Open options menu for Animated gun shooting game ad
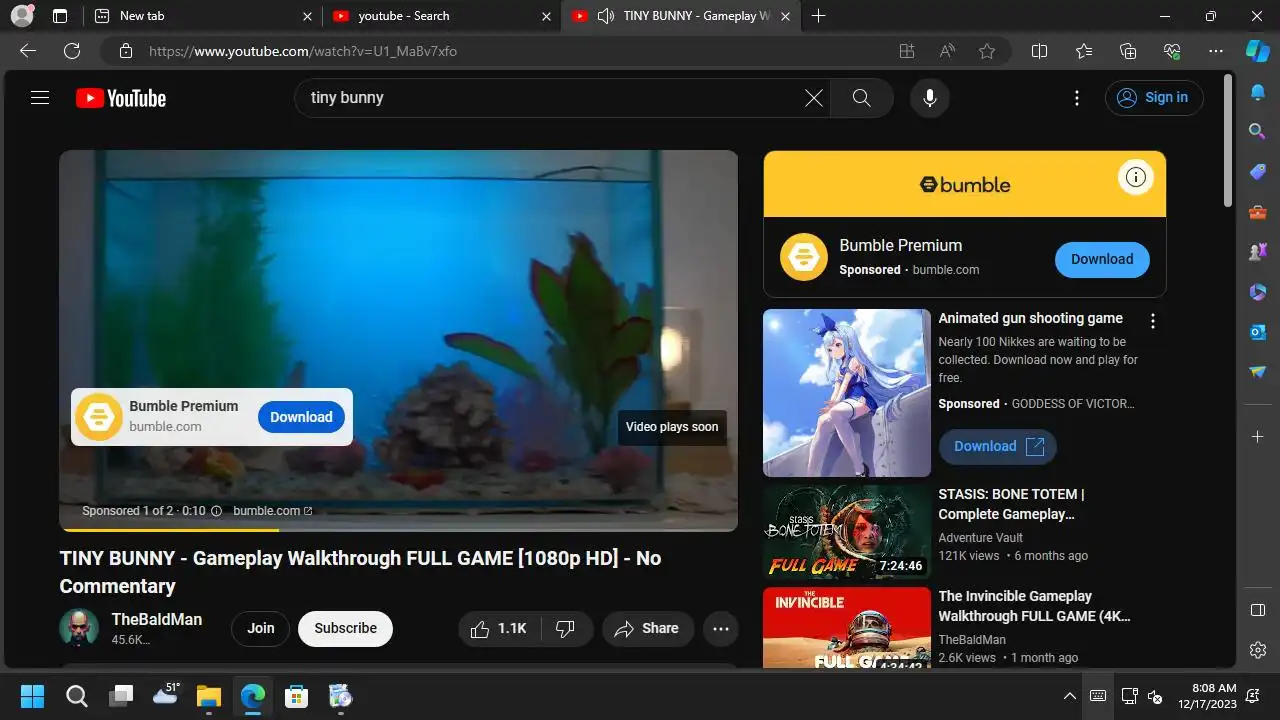1280x720 pixels. pos(1153,321)
